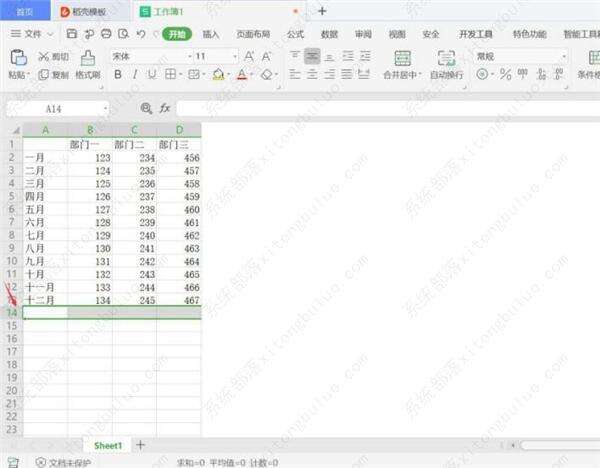Decrease font size with the smaller A icon
The width and height of the screenshot is (600, 468).
pyautogui.click(x=266, y=57)
